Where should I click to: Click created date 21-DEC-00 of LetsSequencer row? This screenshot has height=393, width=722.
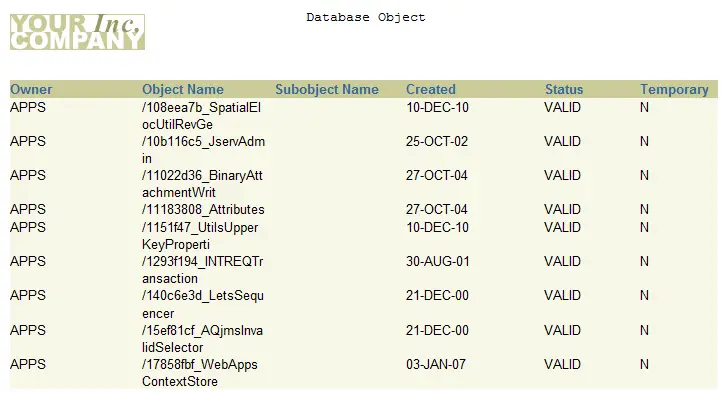[x=437, y=295]
